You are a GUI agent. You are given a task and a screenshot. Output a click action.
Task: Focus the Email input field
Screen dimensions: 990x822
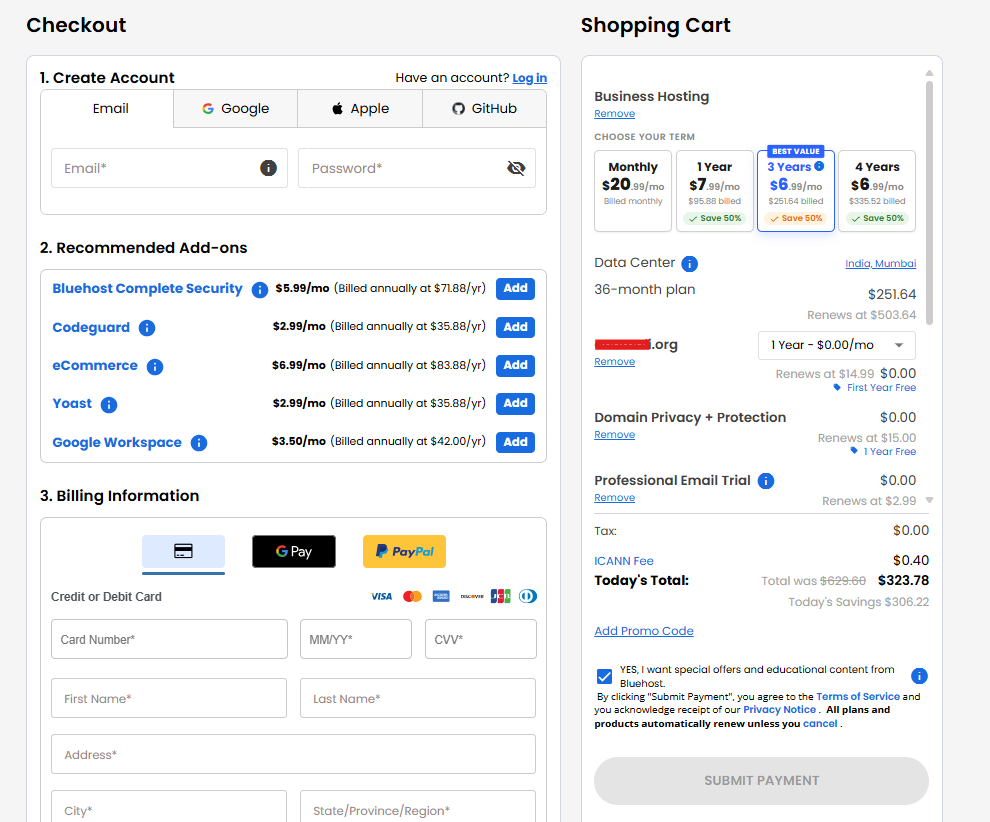[169, 168]
